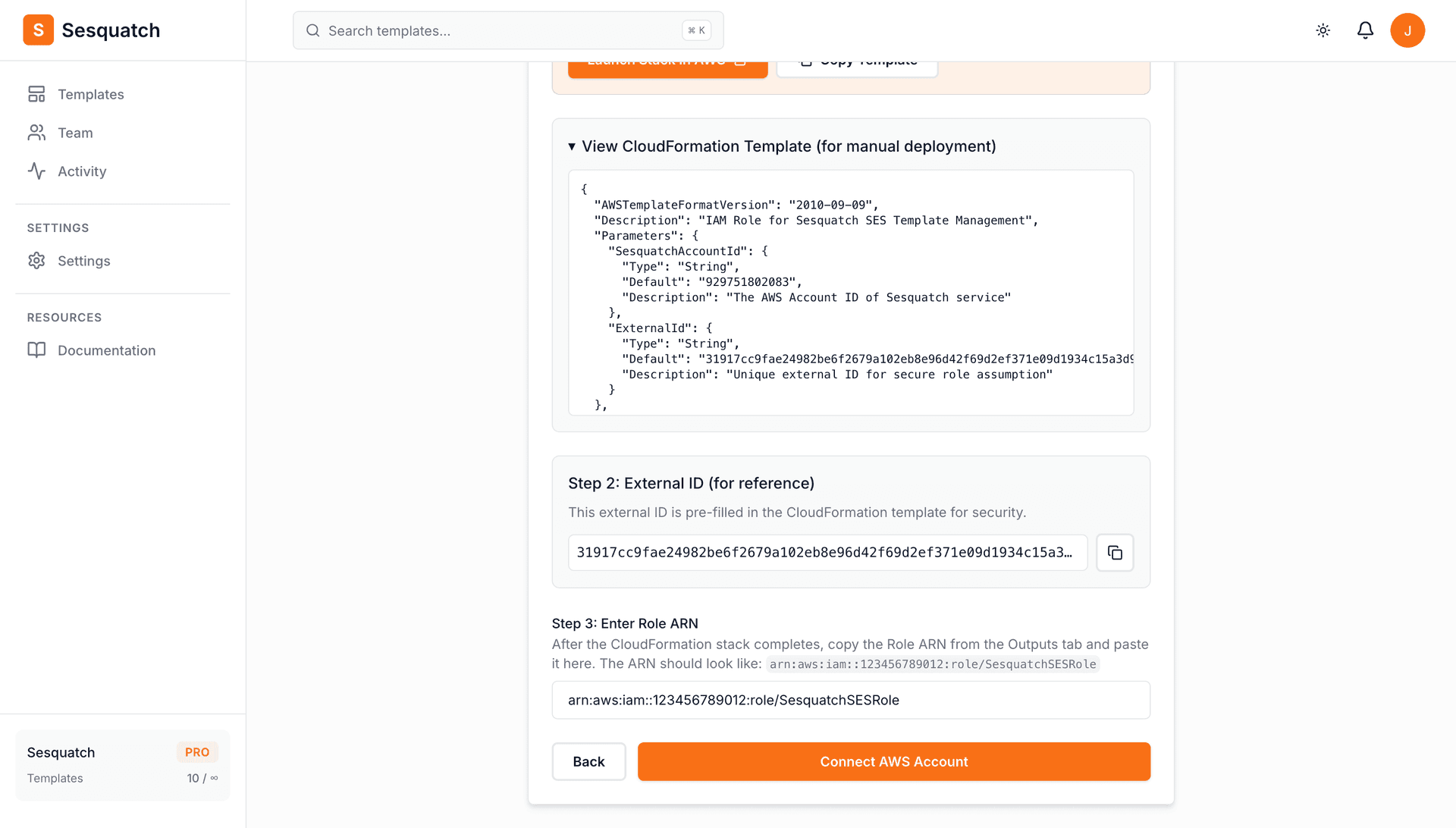Go to Activity in sidebar

pyautogui.click(x=82, y=171)
